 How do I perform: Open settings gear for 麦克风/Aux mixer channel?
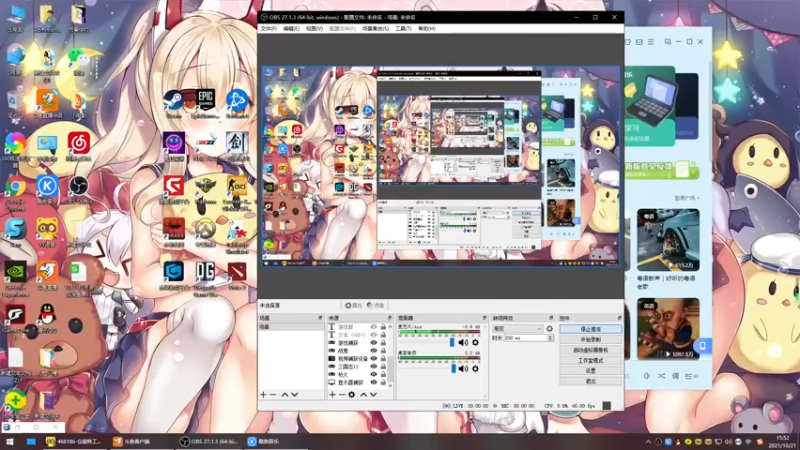[x=475, y=342]
